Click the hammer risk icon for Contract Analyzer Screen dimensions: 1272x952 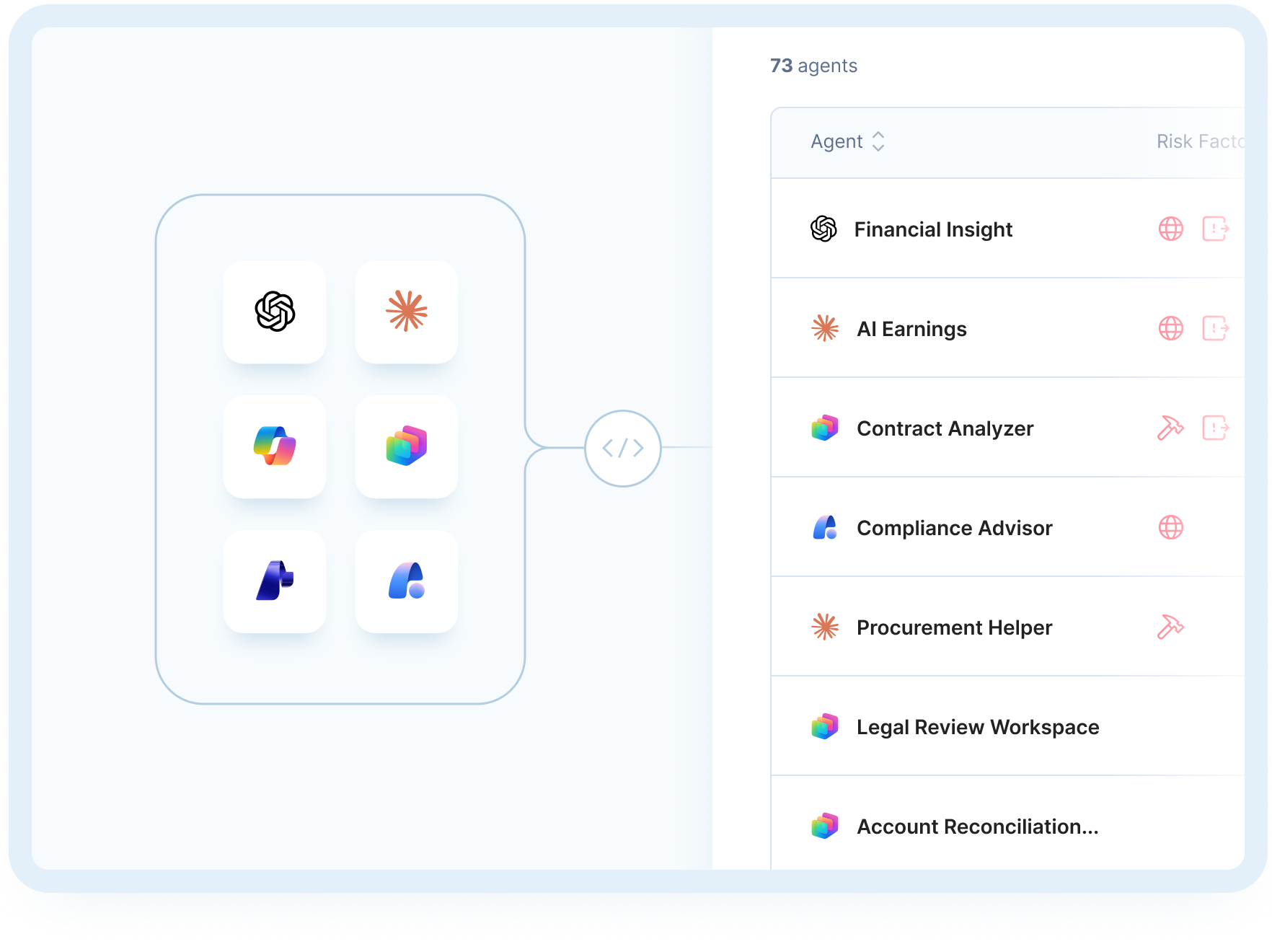coord(1171,428)
